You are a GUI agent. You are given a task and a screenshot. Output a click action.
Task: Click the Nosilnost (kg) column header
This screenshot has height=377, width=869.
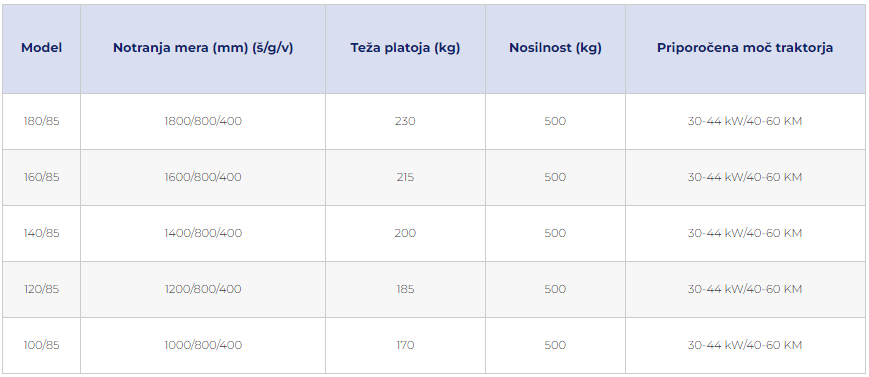click(x=555, y=48)
